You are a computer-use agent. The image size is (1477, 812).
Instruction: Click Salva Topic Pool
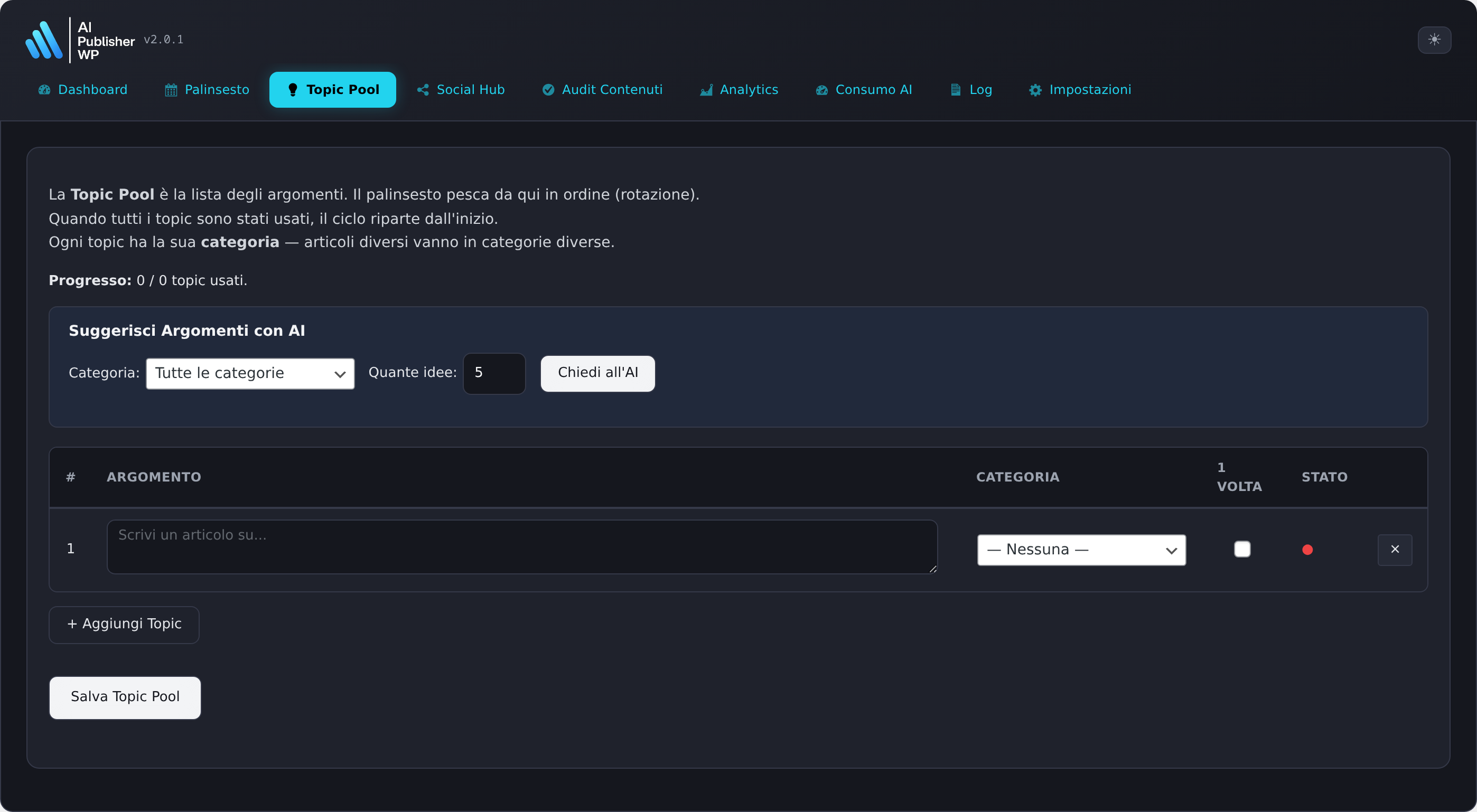pyautogui.click(x=125, y=697)
